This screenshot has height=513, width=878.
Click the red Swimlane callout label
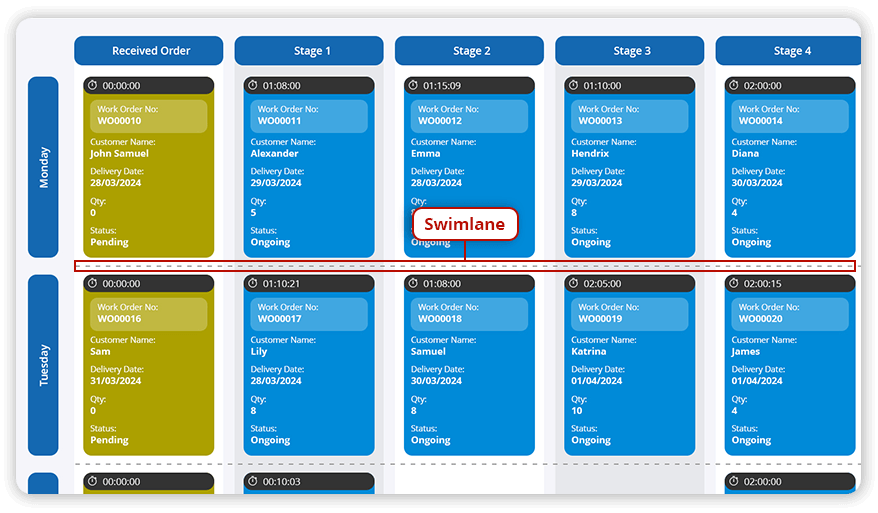(x=465, y=224)
